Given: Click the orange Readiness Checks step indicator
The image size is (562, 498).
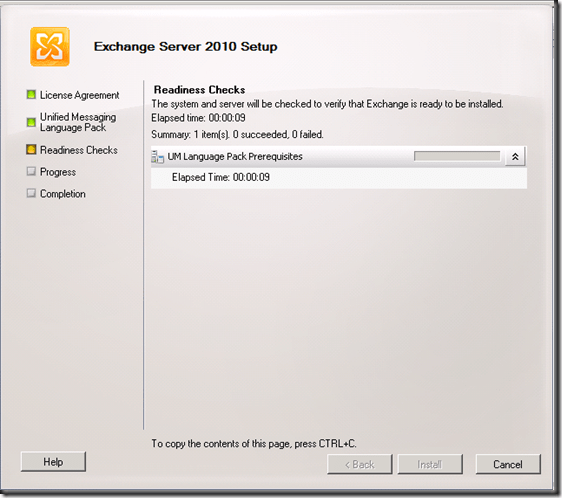Looking at the screenshot, I should pos(31,150).
